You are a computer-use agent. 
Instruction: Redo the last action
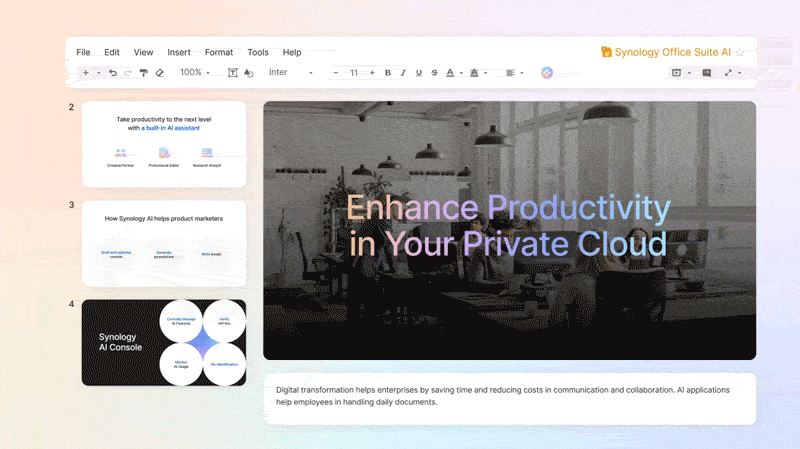point(128,73)
